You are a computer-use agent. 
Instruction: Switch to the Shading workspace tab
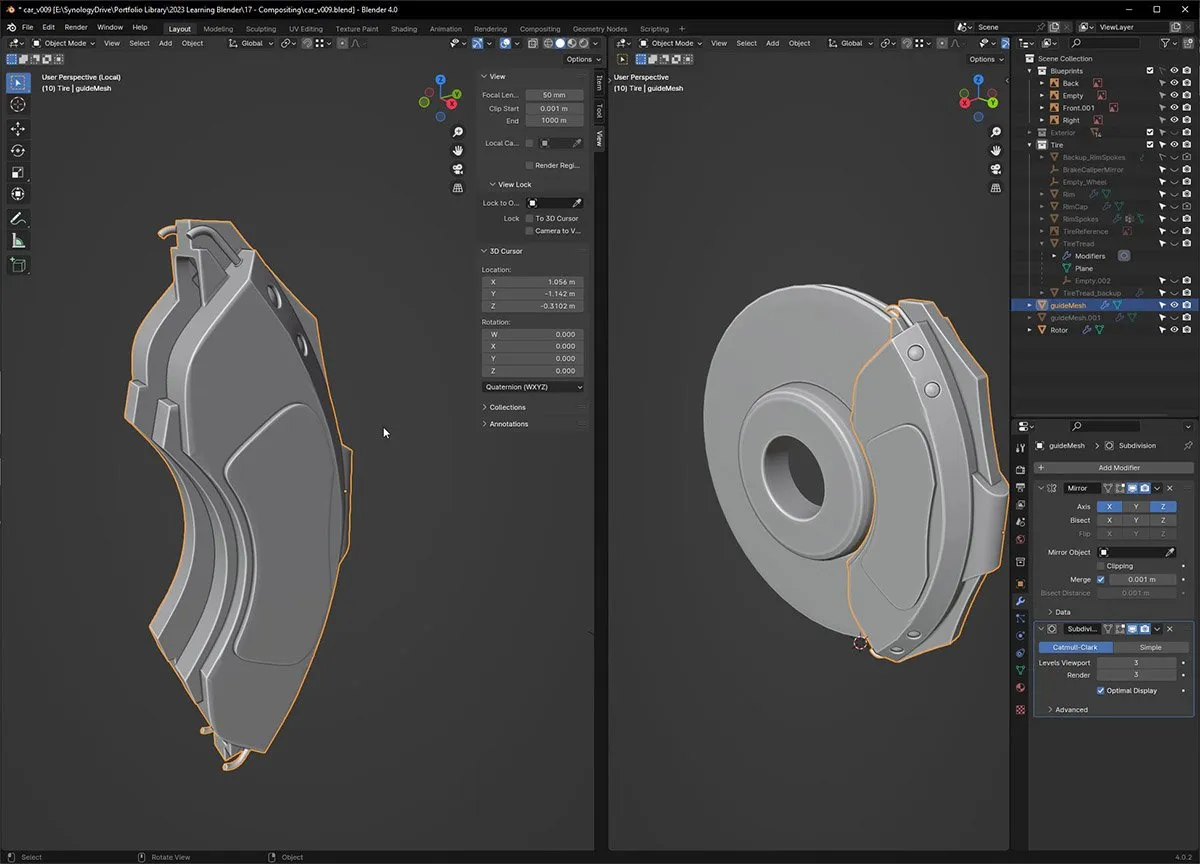[404, 29]
